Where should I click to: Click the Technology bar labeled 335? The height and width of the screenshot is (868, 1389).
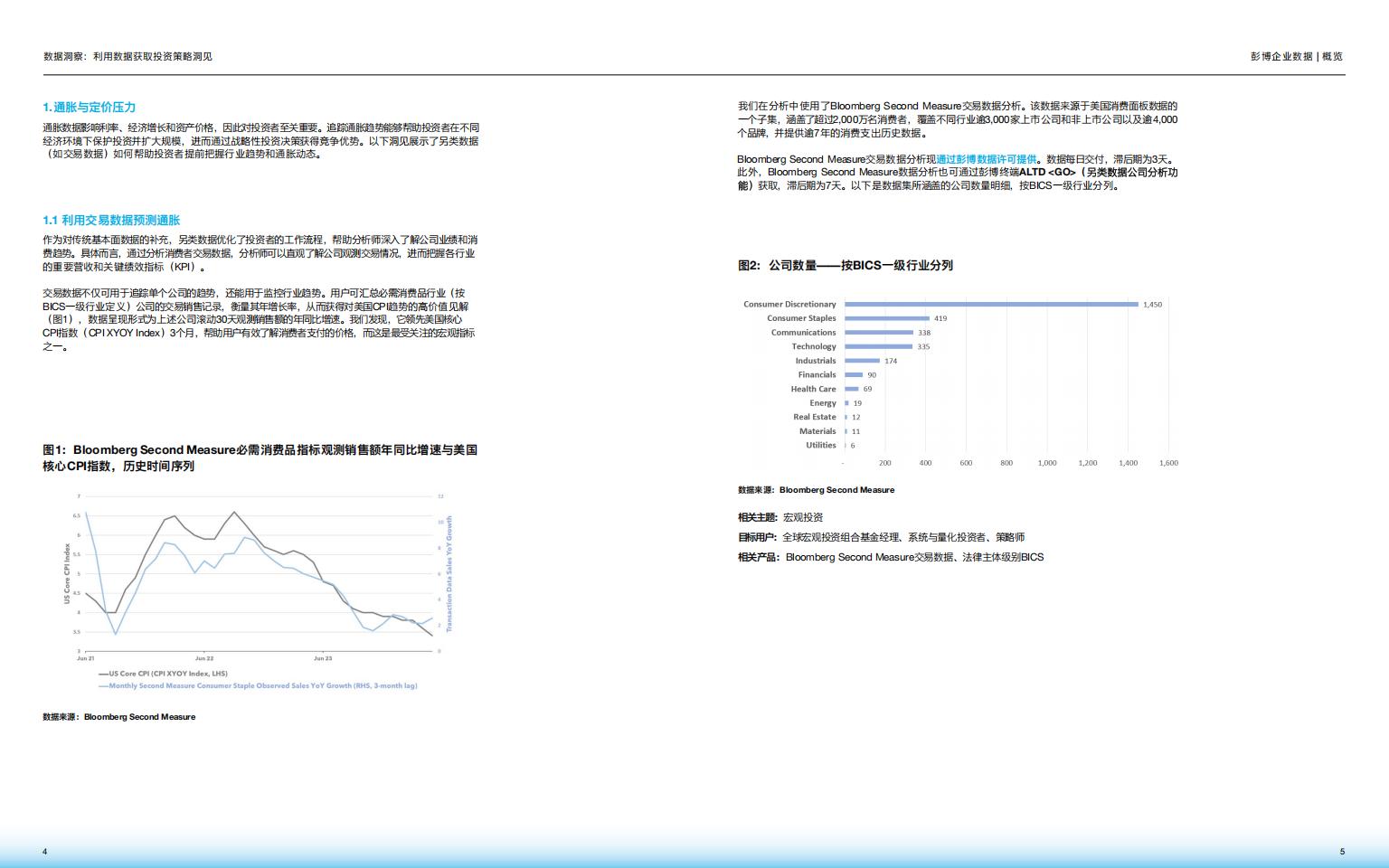point(878,346)
